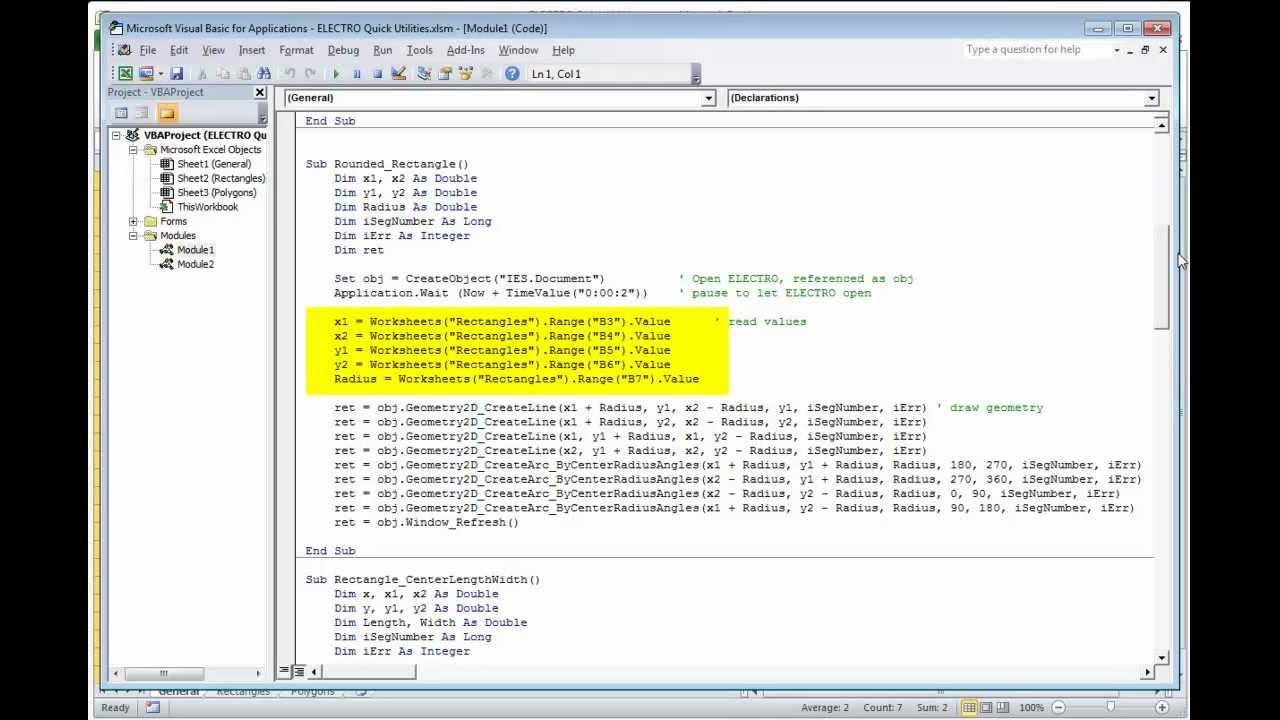This screenshot has width=1280, height=720.
Task: Open the Window menu
Action: (x=518, y=50)
